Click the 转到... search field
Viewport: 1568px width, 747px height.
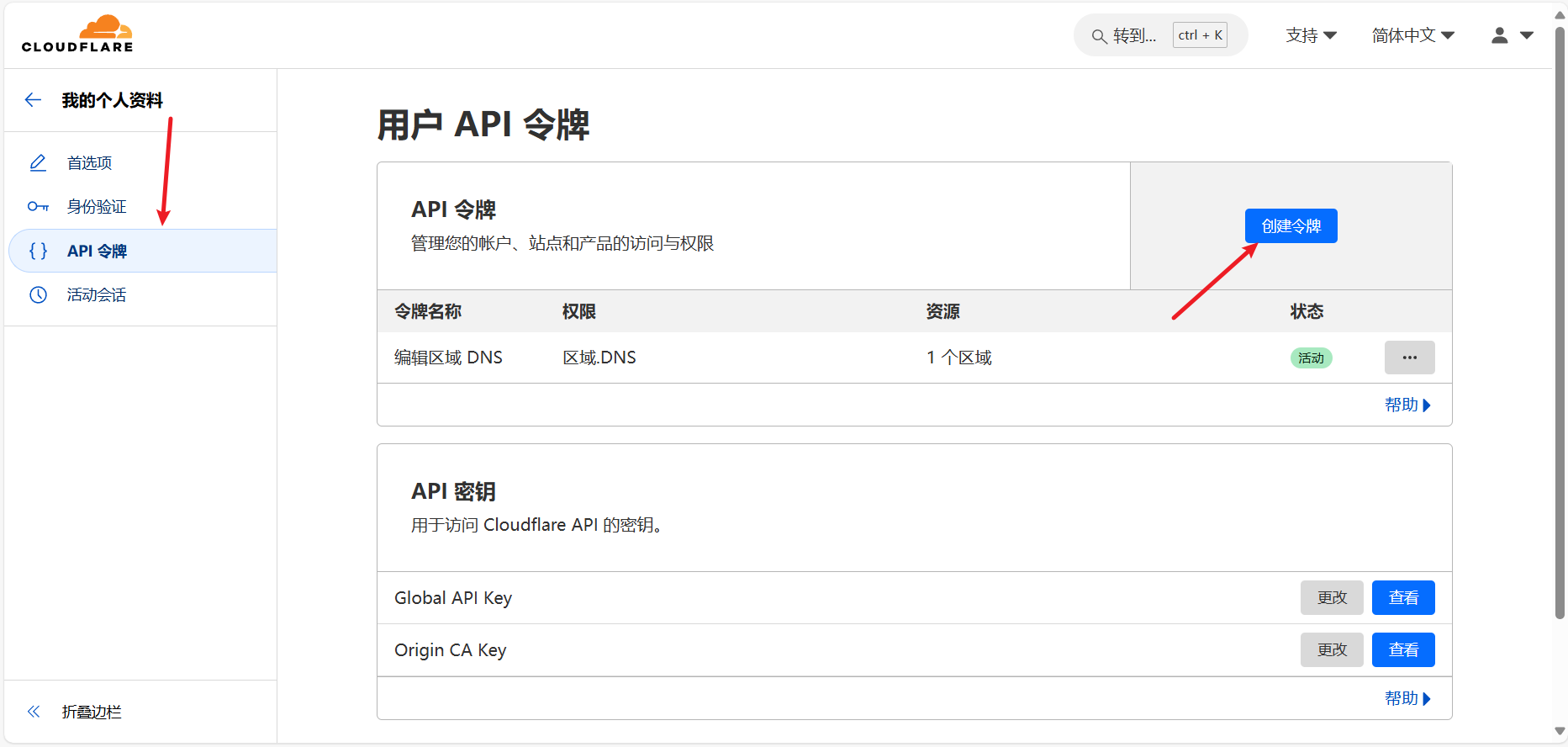pyautogui.click(x=1161, y=35)
